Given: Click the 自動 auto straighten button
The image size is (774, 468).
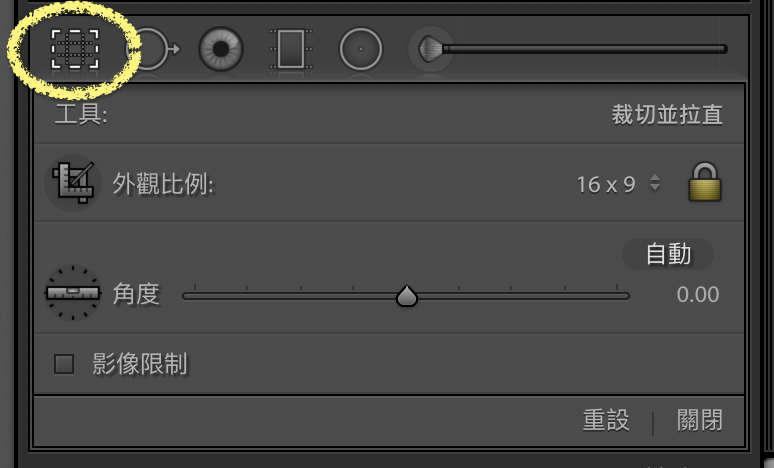Looking at the screenshot, I should click(668, 254).
